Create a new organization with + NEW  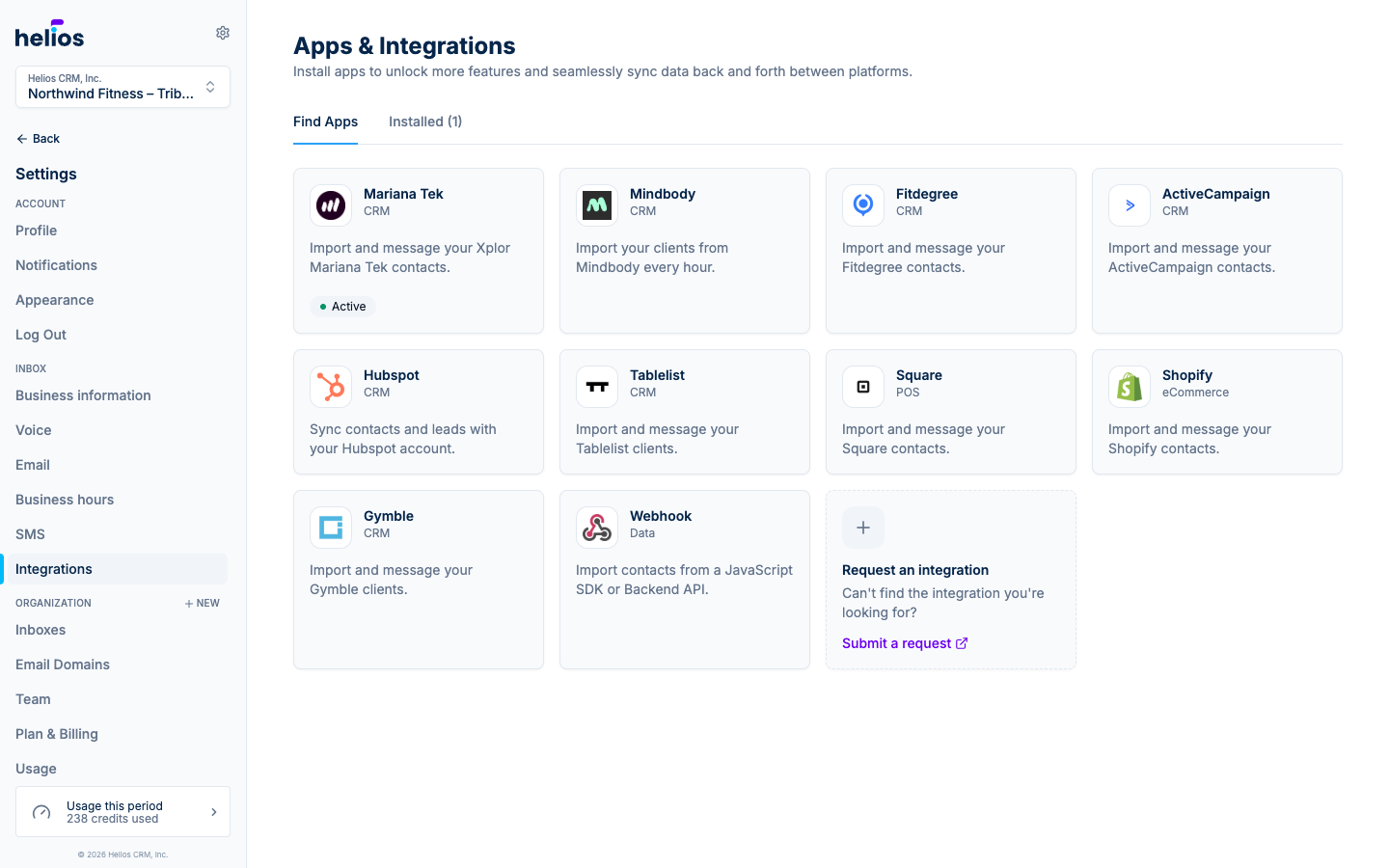click(203, 604)
